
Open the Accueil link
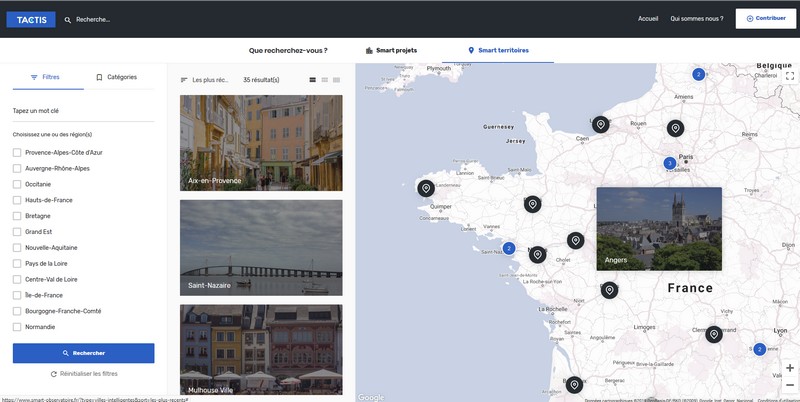pos(648,19)
